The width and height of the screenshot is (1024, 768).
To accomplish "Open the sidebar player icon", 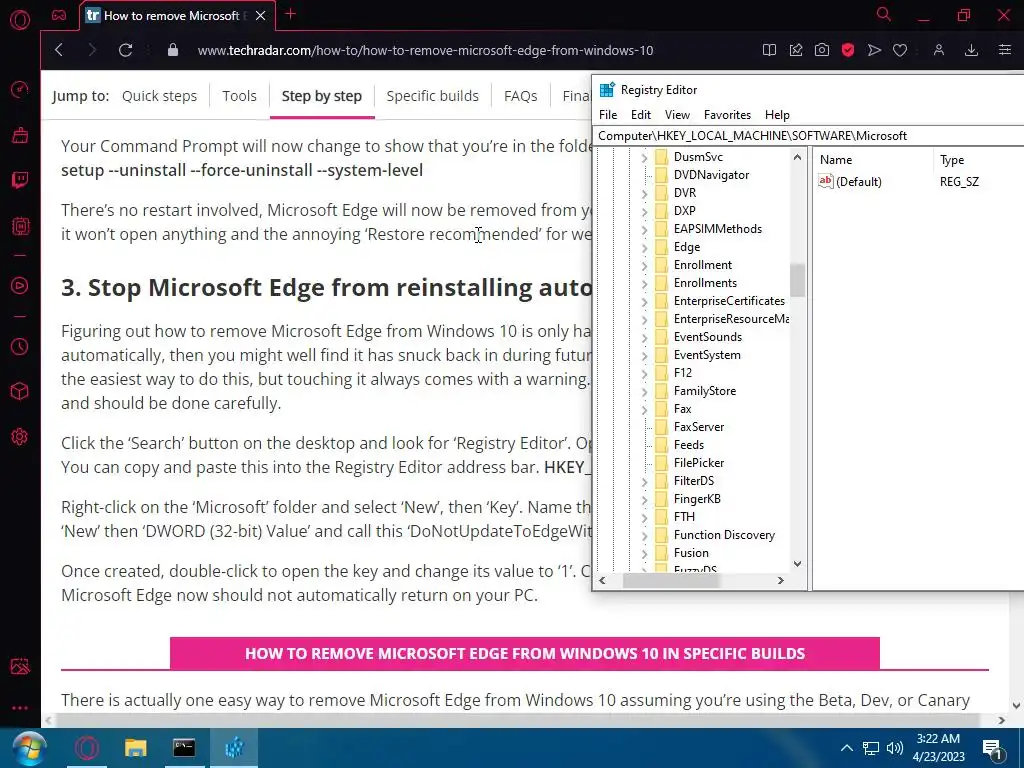I will [20, 285].
